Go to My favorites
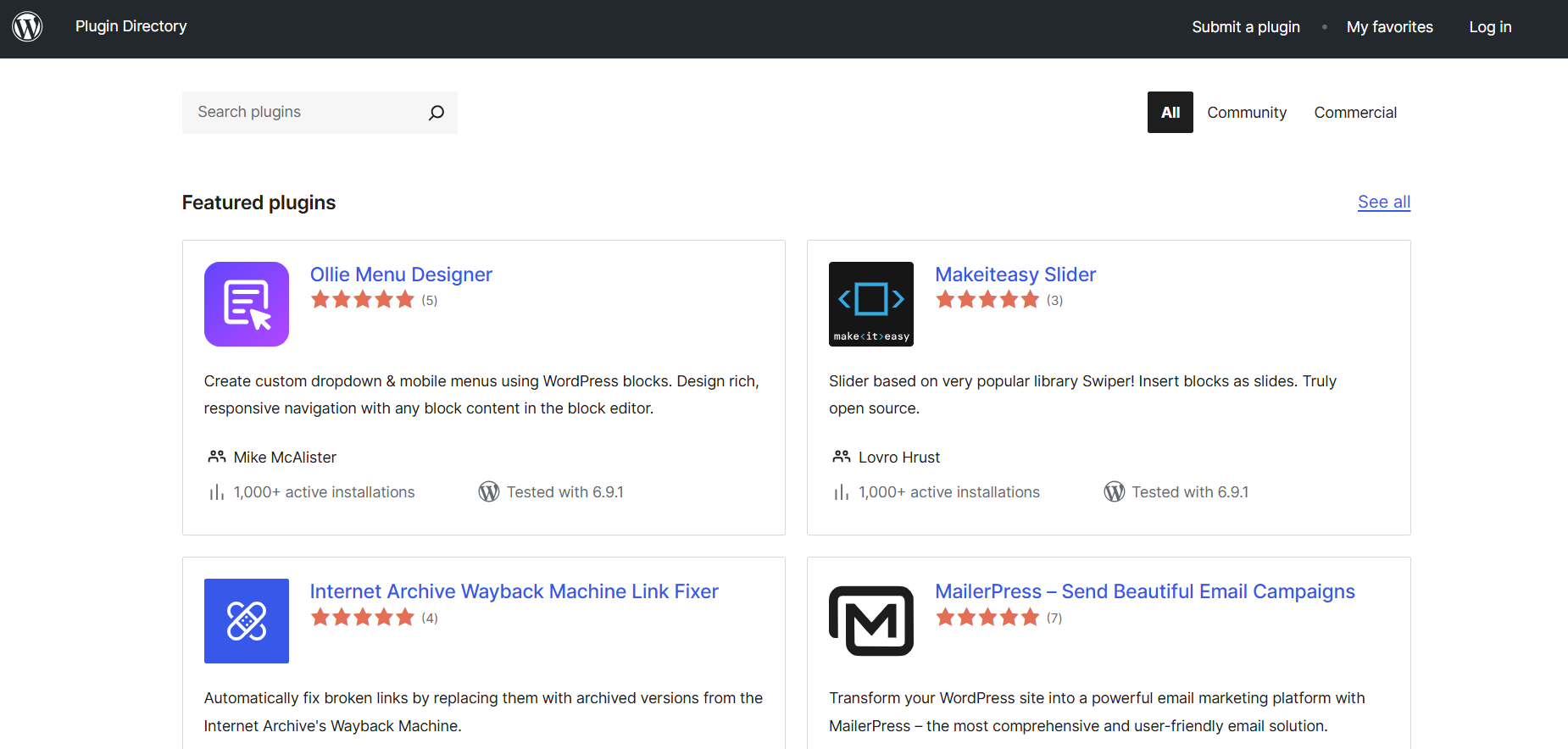The image size is (1568, 749). pyautogui.click(x=1389, y=27)
